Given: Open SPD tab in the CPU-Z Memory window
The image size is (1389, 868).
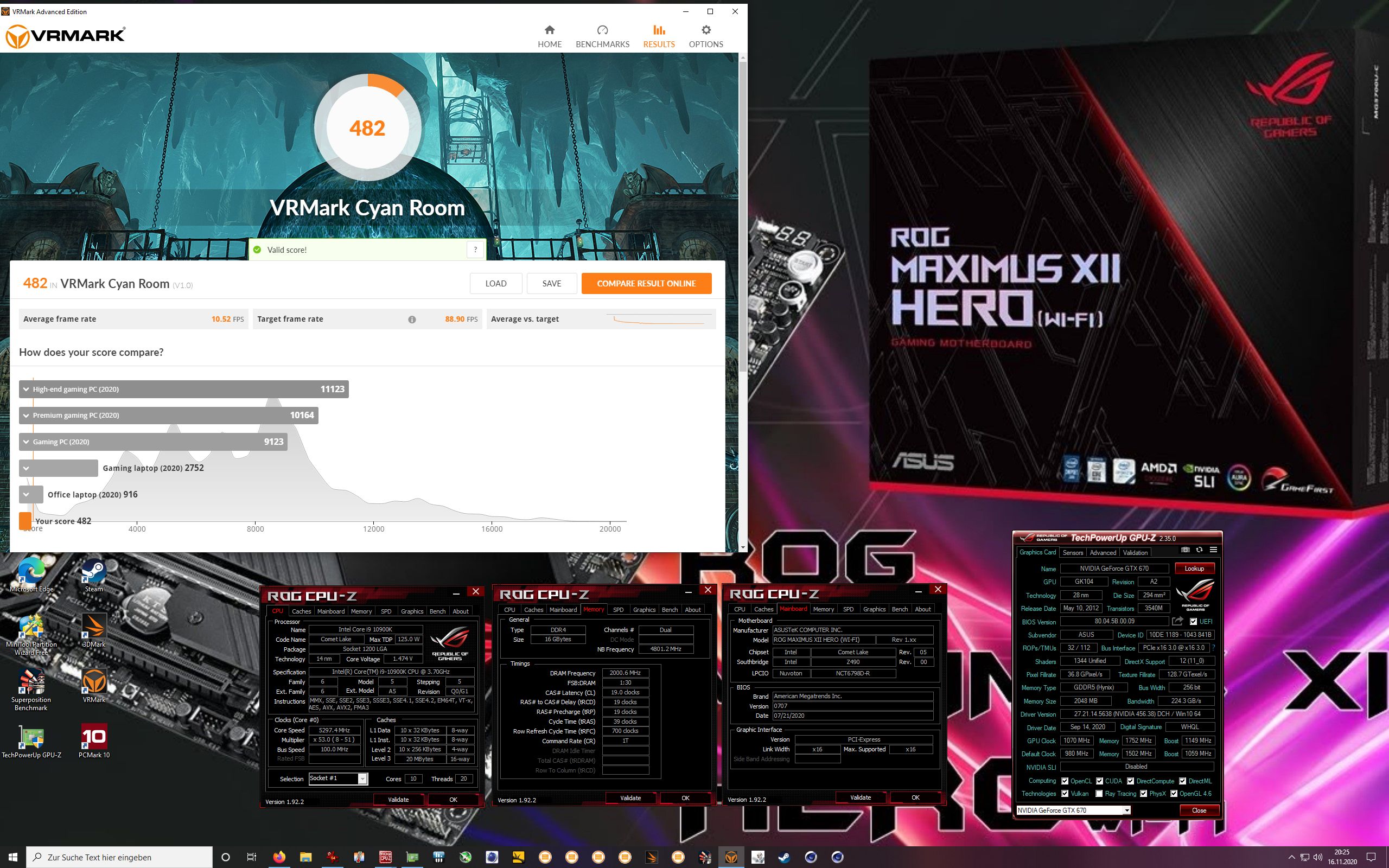Looking at the screenshot, I should (x=617, y=610).
